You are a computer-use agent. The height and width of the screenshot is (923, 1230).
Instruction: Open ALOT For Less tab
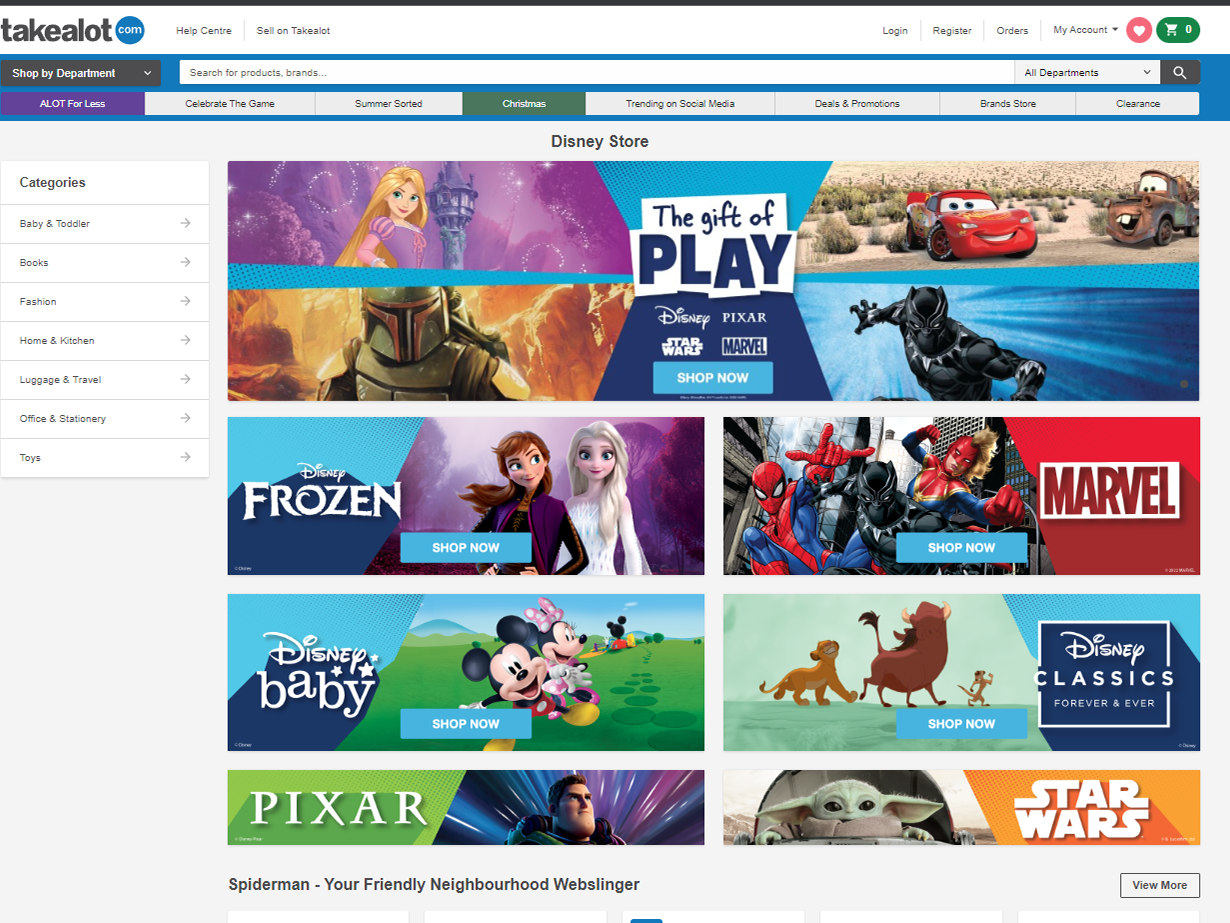[73, 103]
